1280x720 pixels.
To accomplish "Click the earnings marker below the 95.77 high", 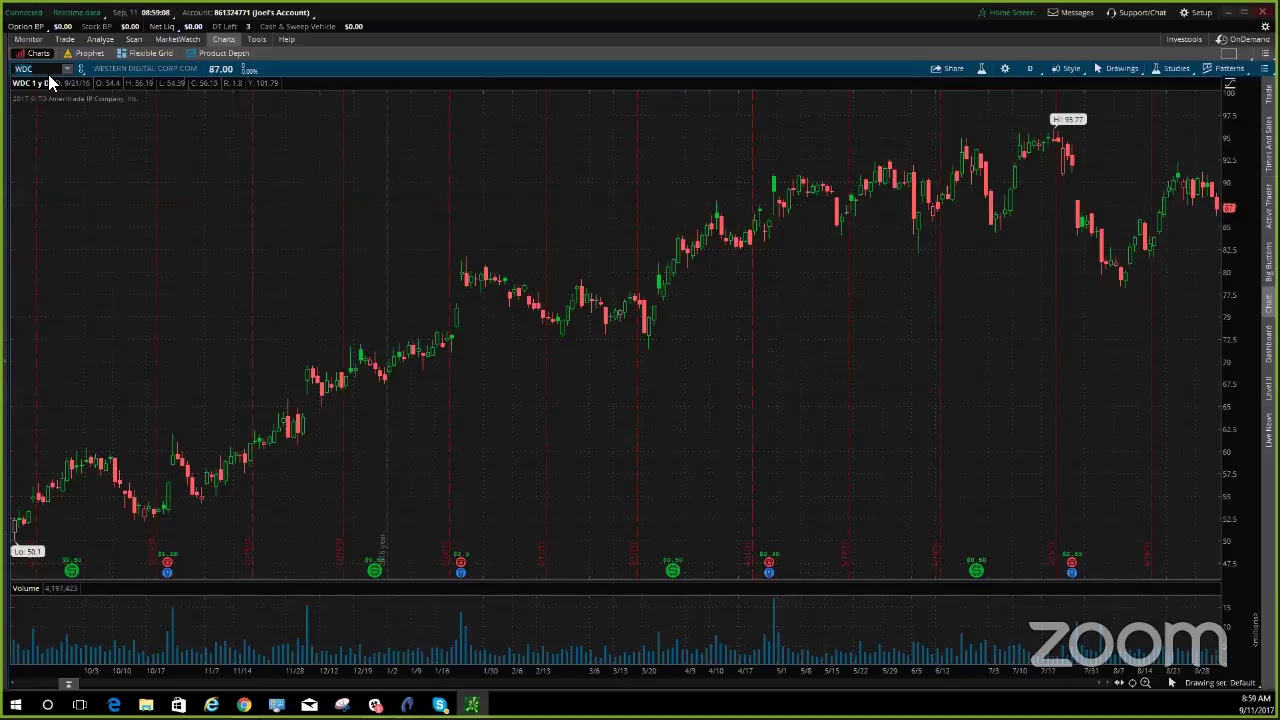I will (x=1071, y=563).
